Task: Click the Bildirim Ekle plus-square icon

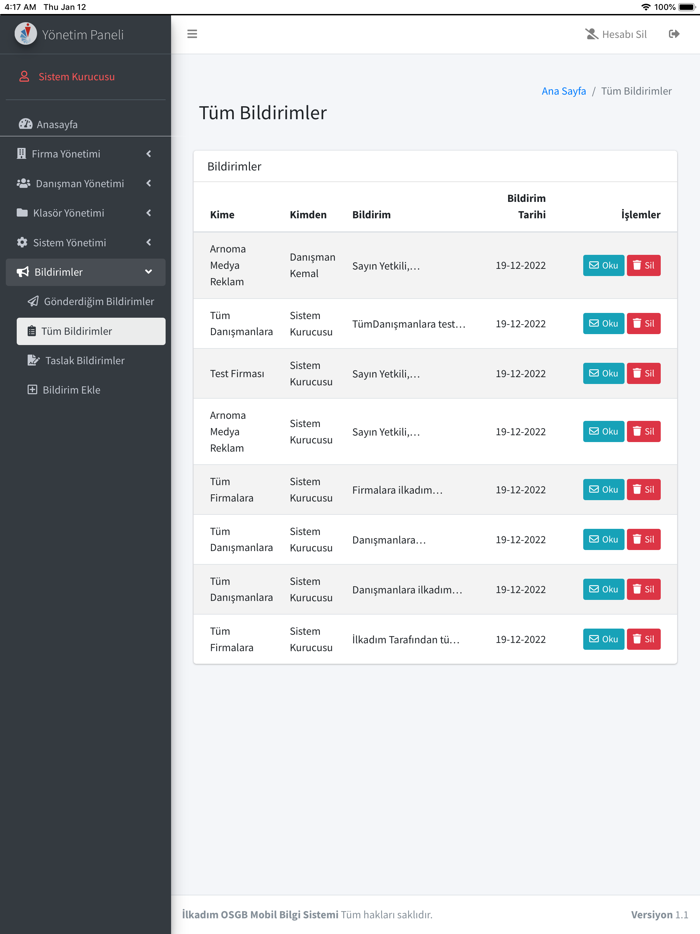Action: [x=32, y=390]
